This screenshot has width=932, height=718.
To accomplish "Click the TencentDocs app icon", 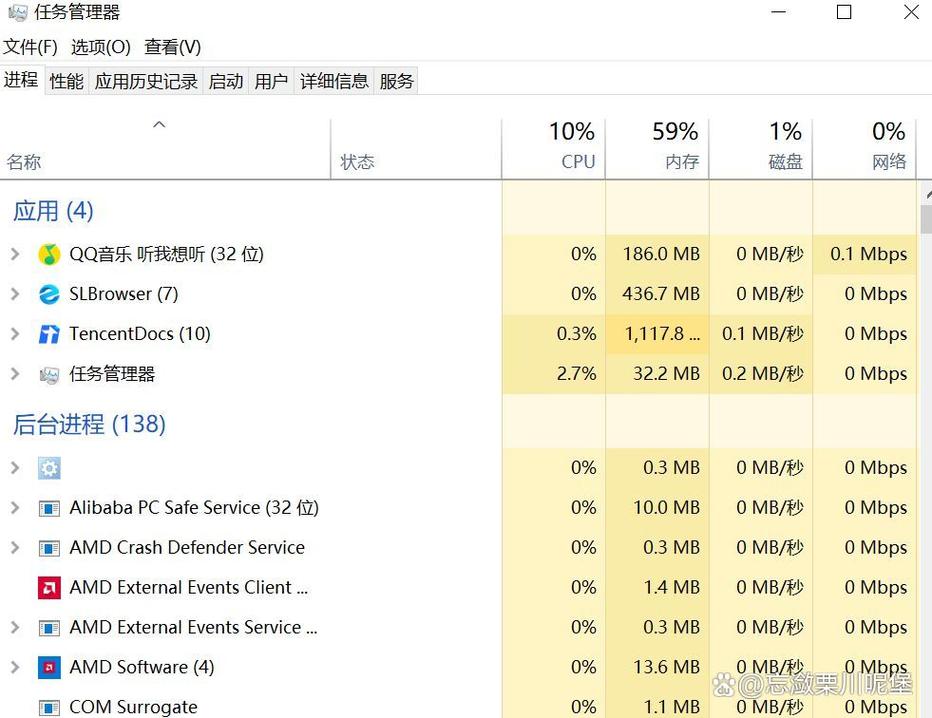I will pos(49,334).
